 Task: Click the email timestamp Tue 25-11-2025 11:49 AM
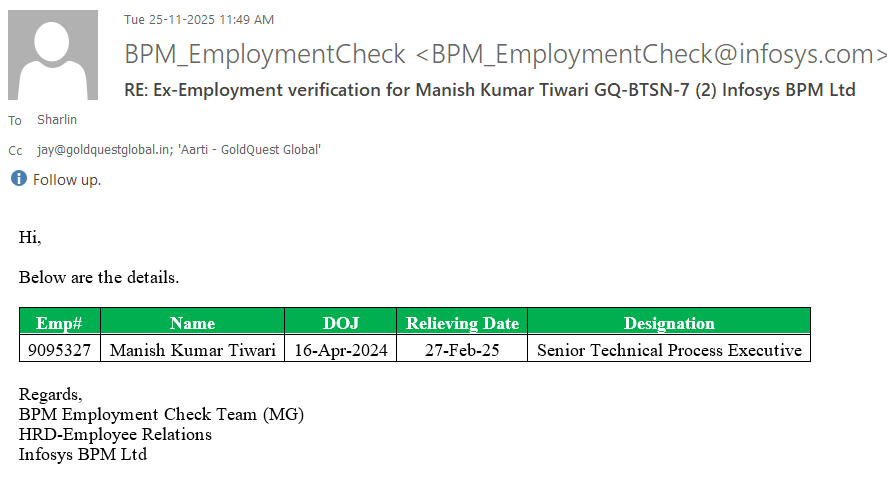199,20
